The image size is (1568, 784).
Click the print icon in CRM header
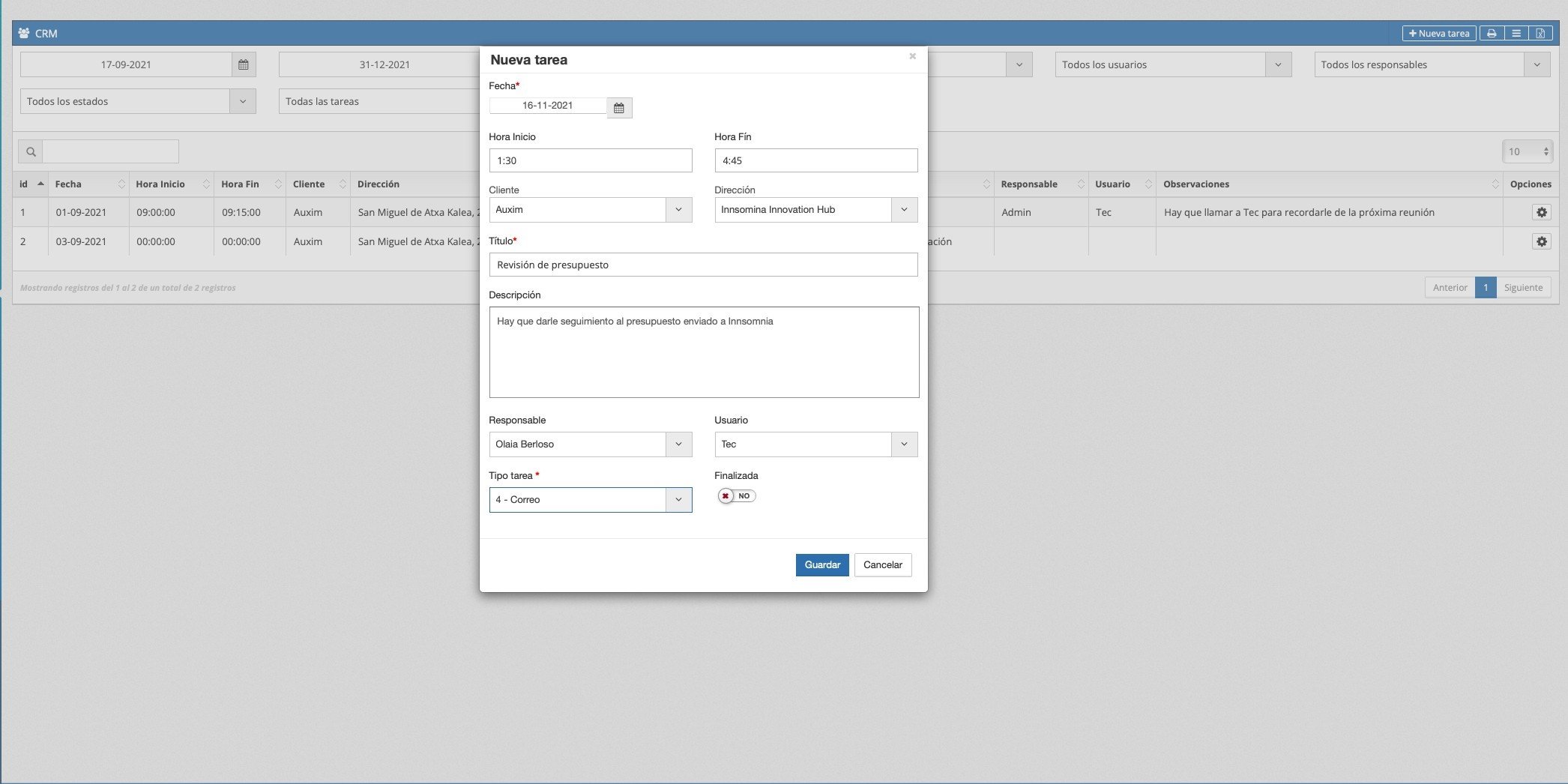1491,34
